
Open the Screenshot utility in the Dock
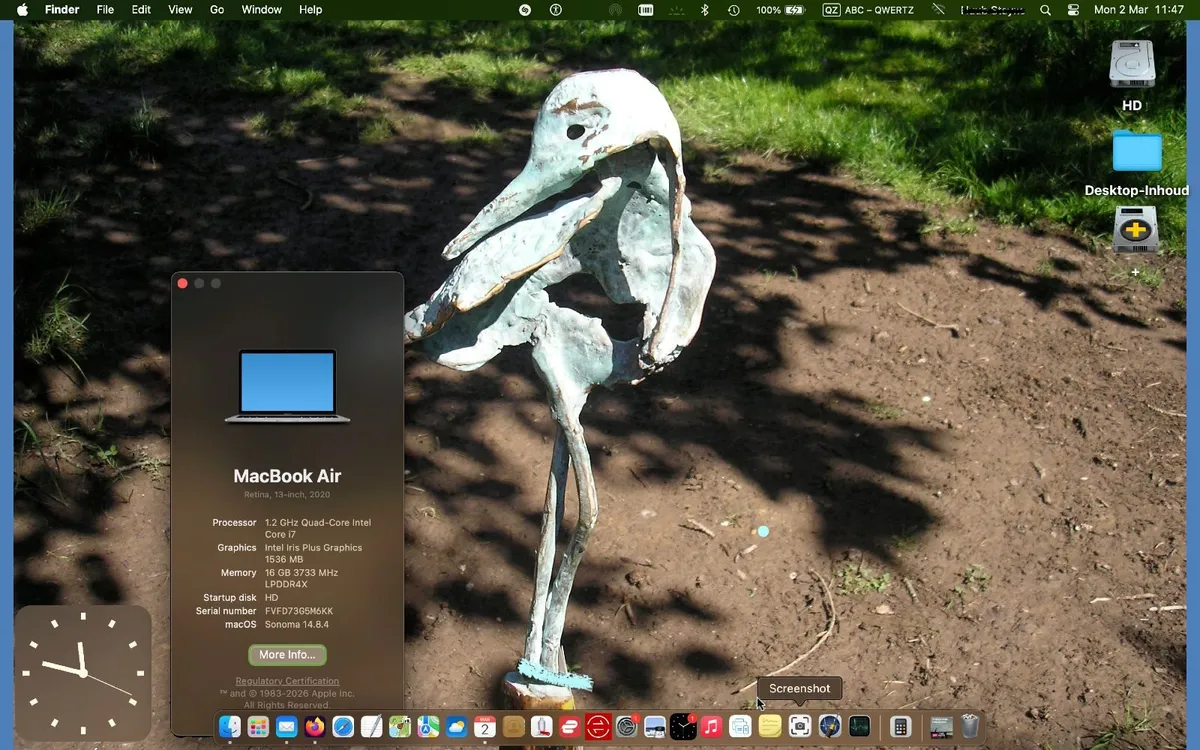click(x=799, y=727)
